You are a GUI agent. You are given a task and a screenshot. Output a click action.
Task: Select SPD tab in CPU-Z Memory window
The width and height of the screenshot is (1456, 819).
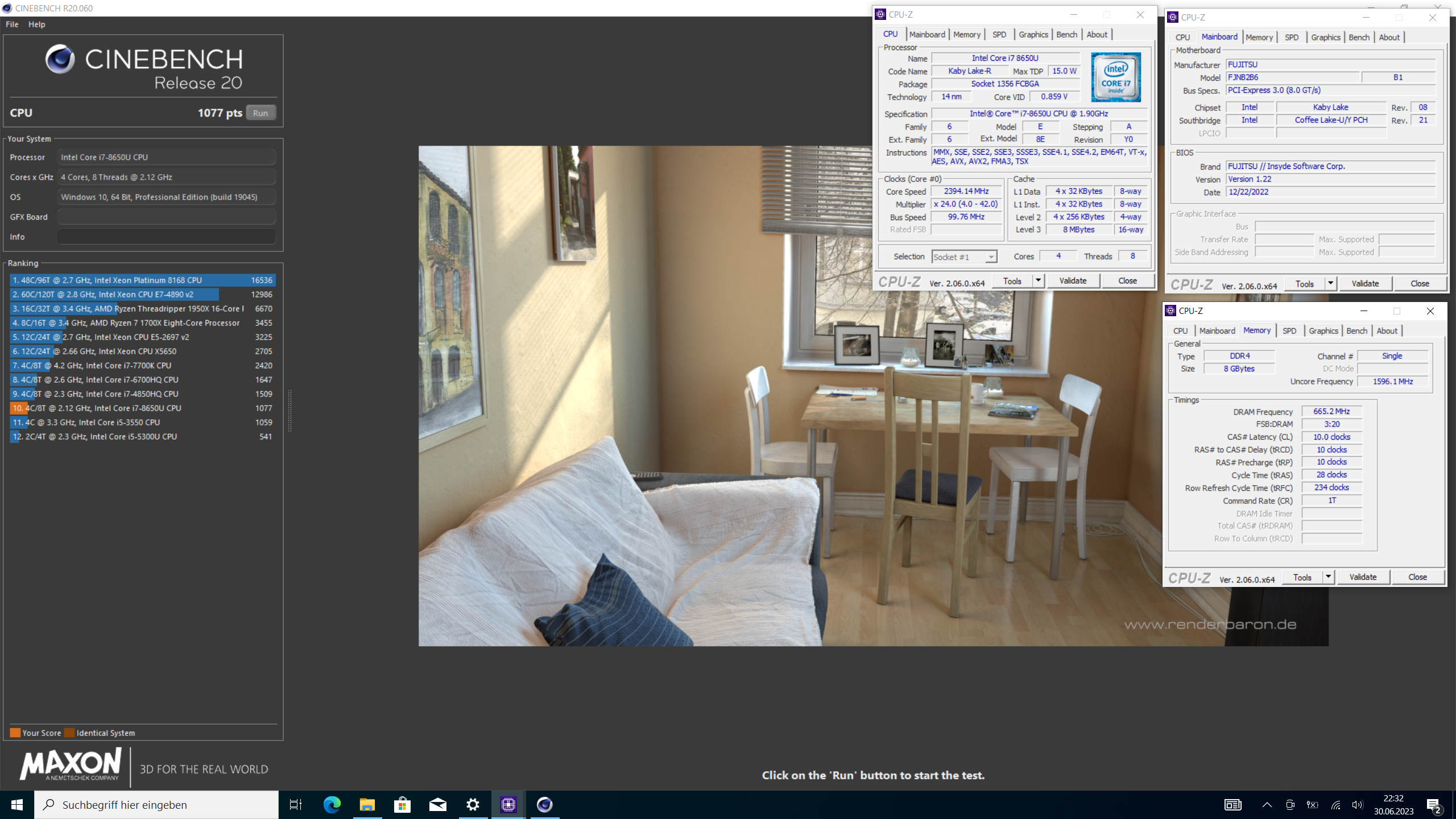pyautogui.click(x=1289, y=330)
